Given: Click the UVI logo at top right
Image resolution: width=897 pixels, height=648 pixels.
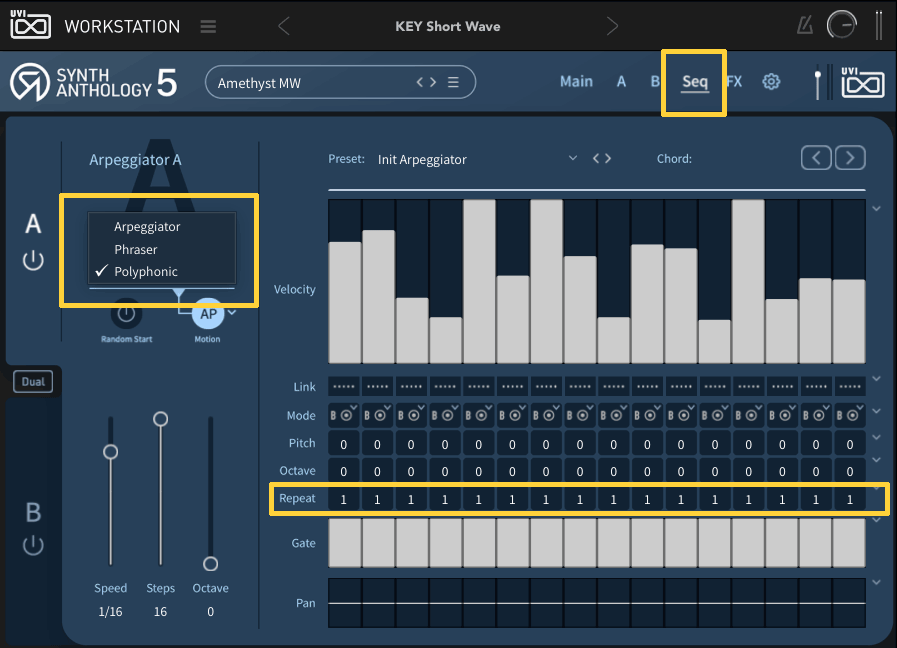Looking at the screenshot, I should pos(863,82).
